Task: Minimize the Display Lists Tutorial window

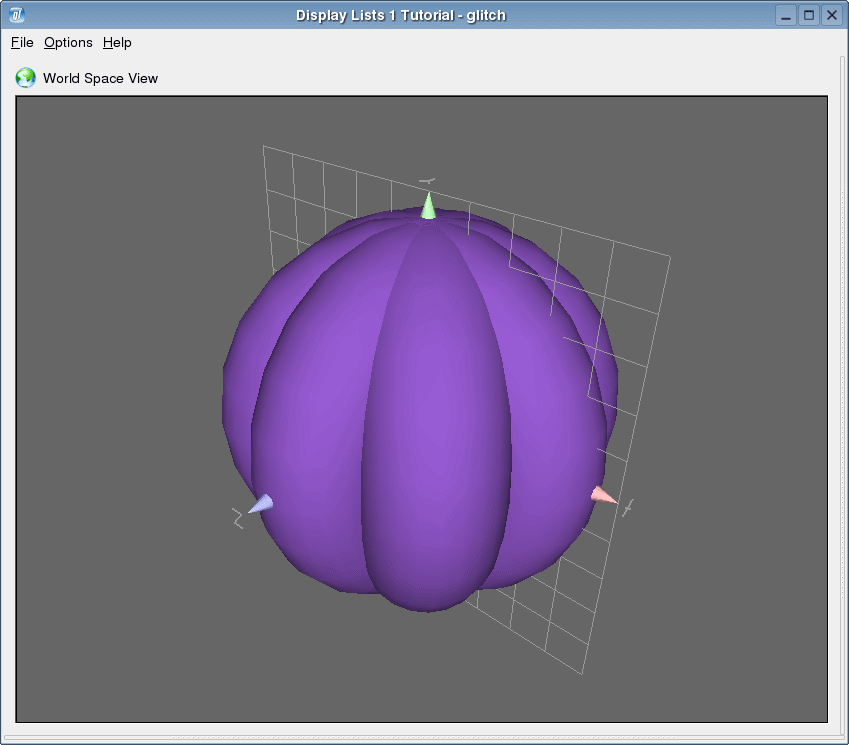Action: coord(787,14)
